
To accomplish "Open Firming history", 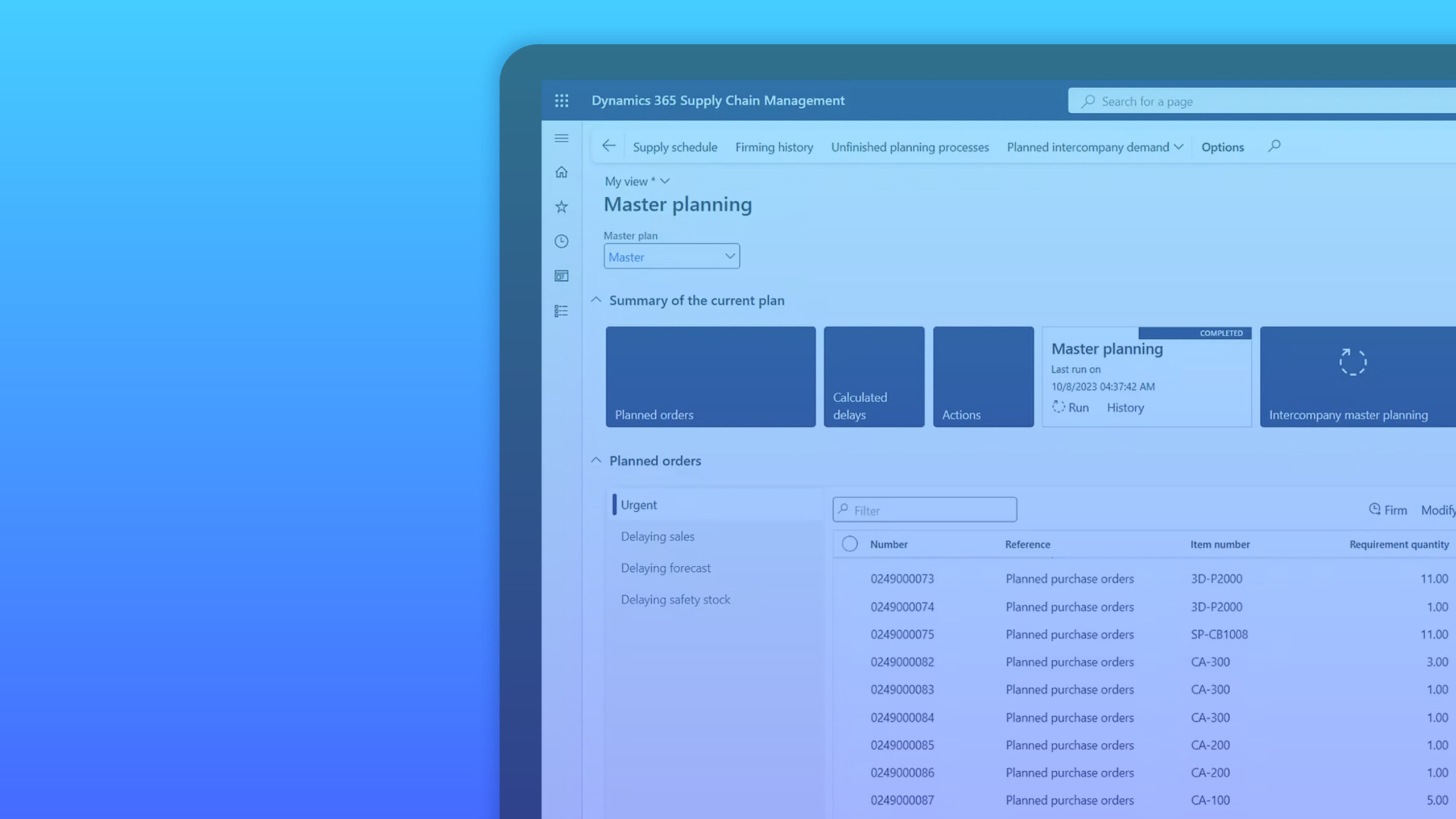I will coord(773,147).
